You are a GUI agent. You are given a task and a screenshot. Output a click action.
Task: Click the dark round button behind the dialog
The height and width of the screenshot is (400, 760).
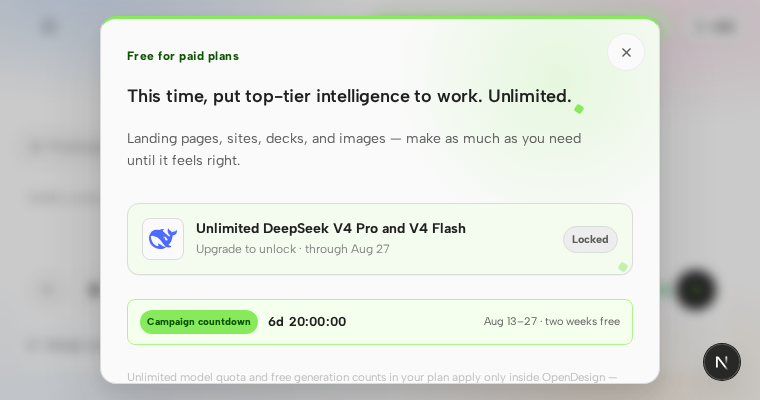696,290
